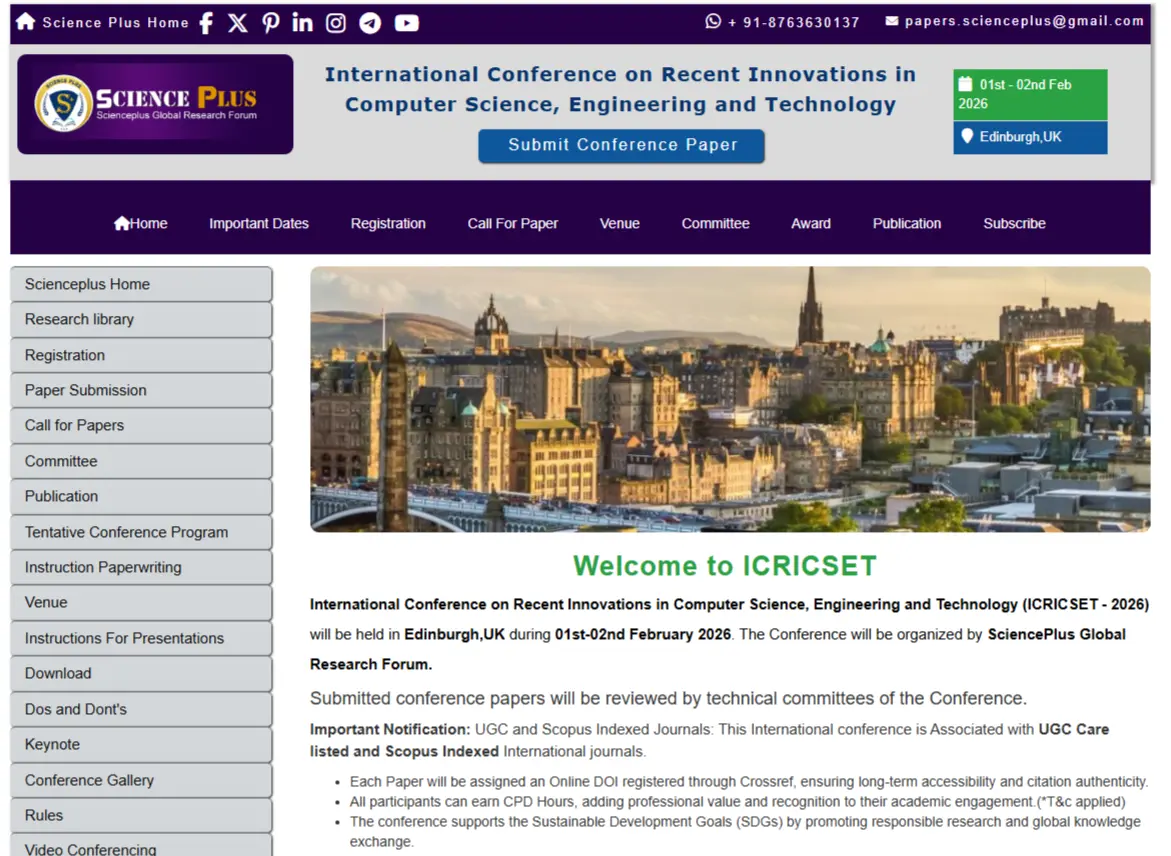Select the LinkedIn icon
Image resolution: width=1171 pixels, height=856 pixels.
pos(302,22)
